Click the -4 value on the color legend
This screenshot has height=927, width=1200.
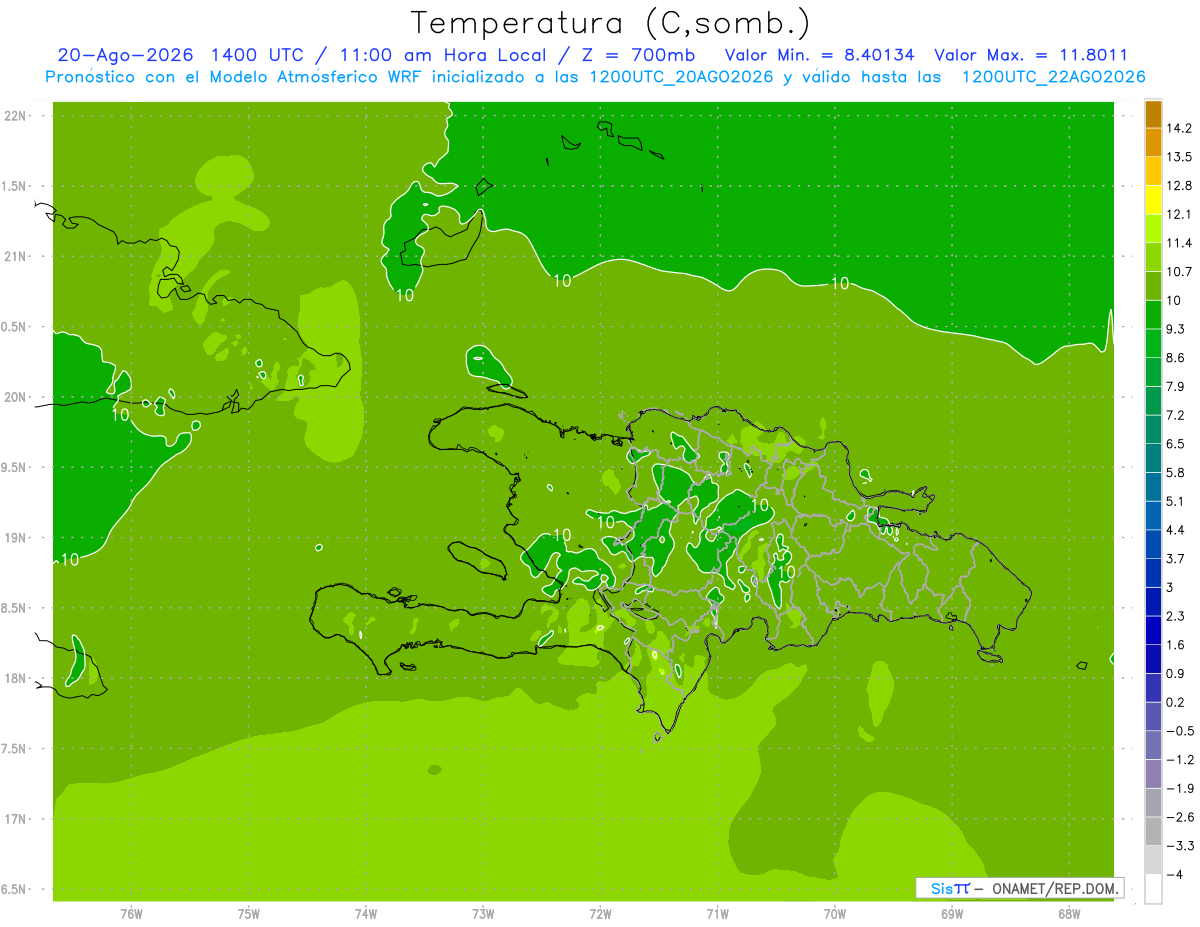1174,875
